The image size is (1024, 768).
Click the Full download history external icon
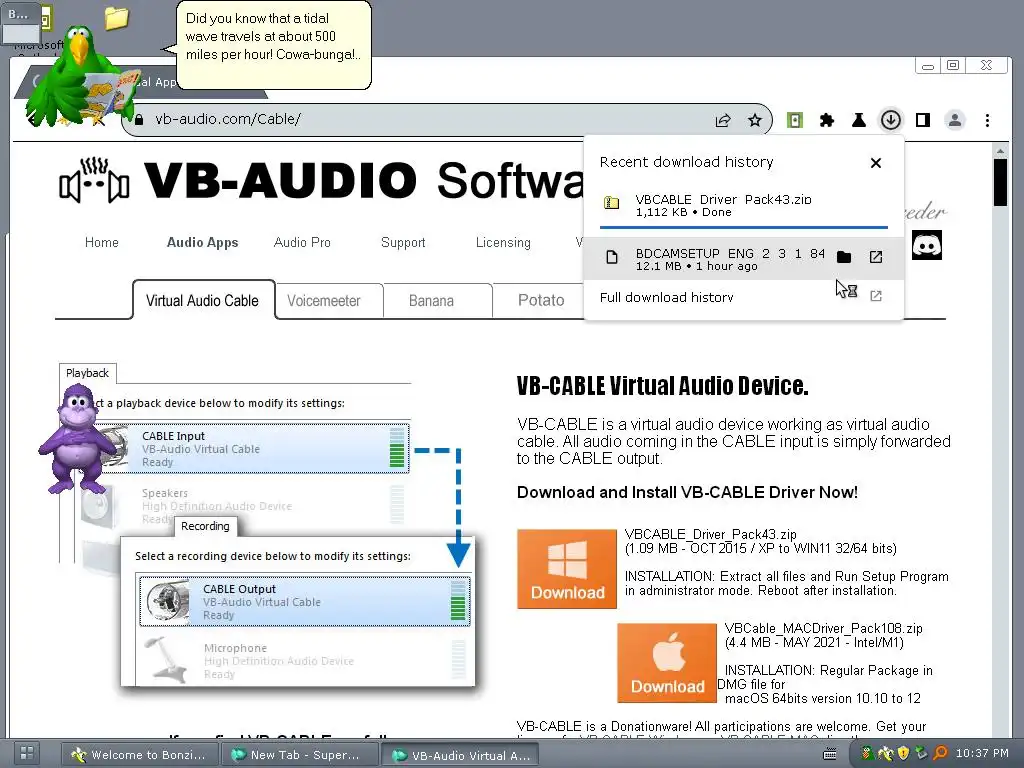point(876,296)
